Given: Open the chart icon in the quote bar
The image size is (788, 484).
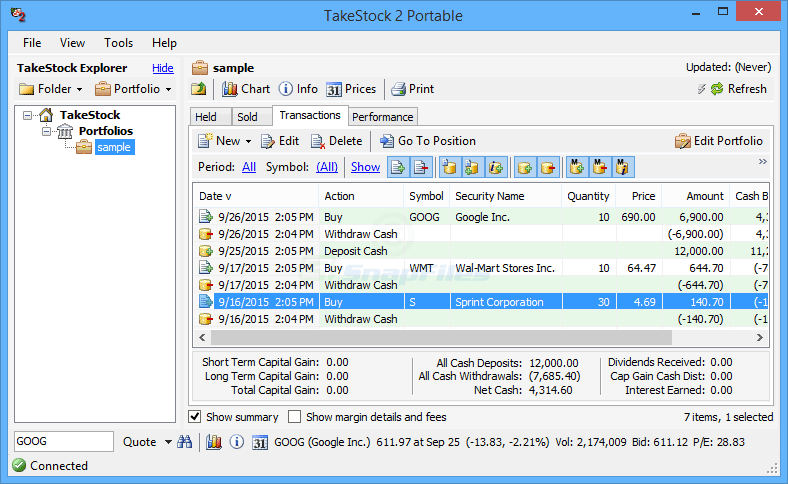Looking at the screenshot, I should tap(214, 442).
